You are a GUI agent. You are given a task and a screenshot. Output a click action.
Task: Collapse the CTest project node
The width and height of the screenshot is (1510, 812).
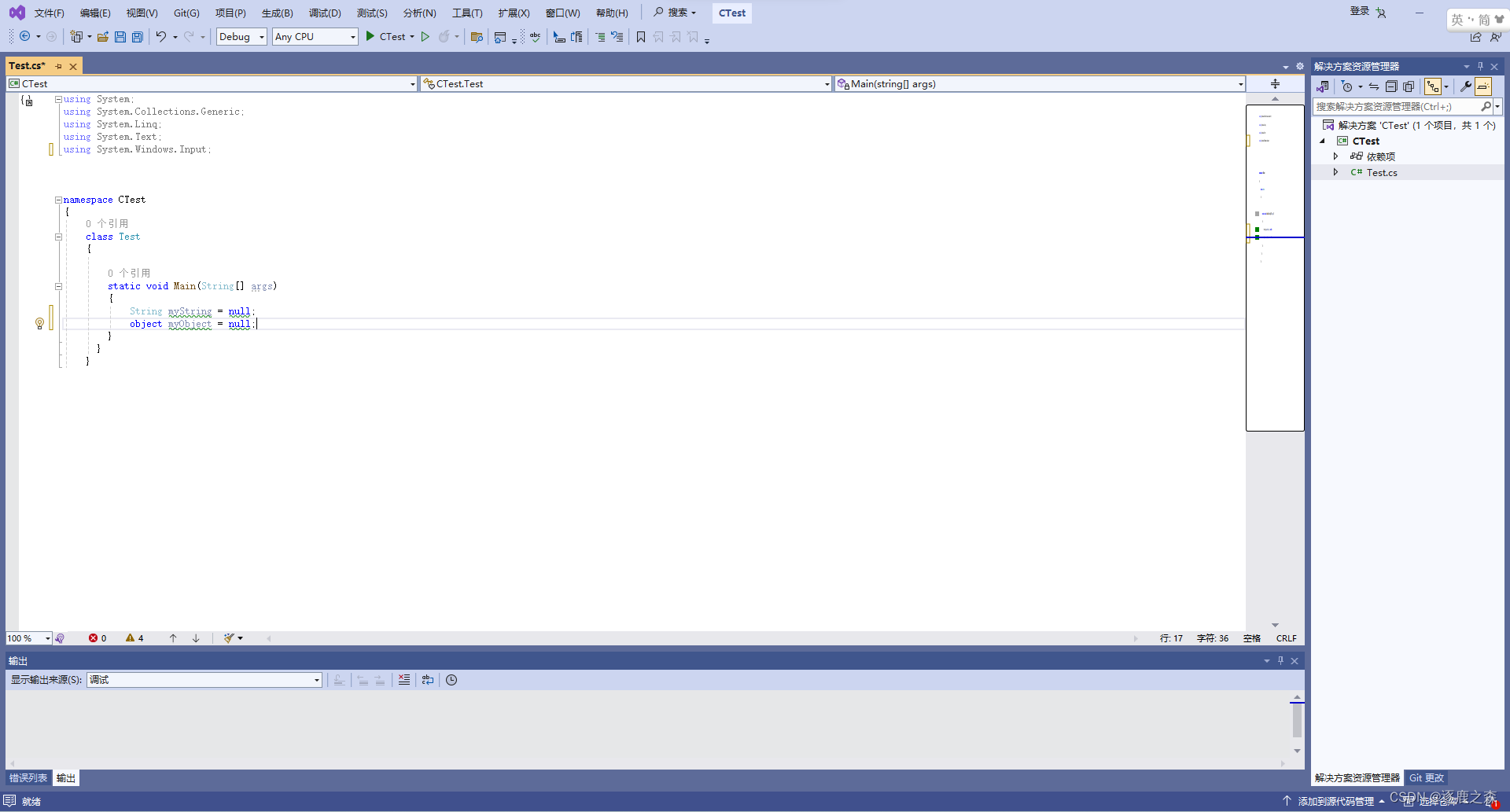tap(1323, 141)
